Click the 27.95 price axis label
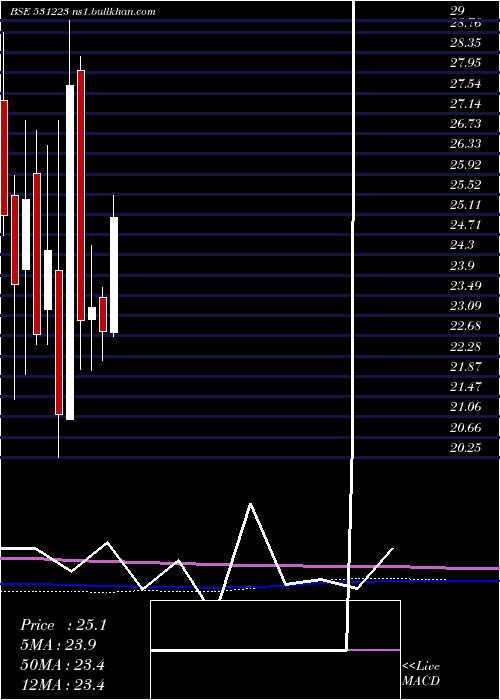Image resolution: width=500 pixels, height=700 pixels. [x=466, y=63]
